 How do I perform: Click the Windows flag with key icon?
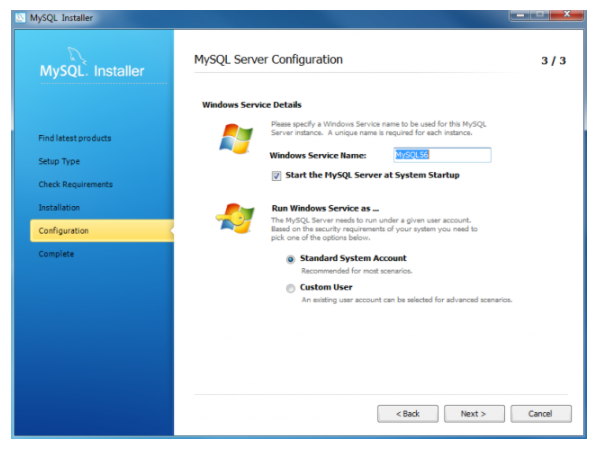[235, 218]
